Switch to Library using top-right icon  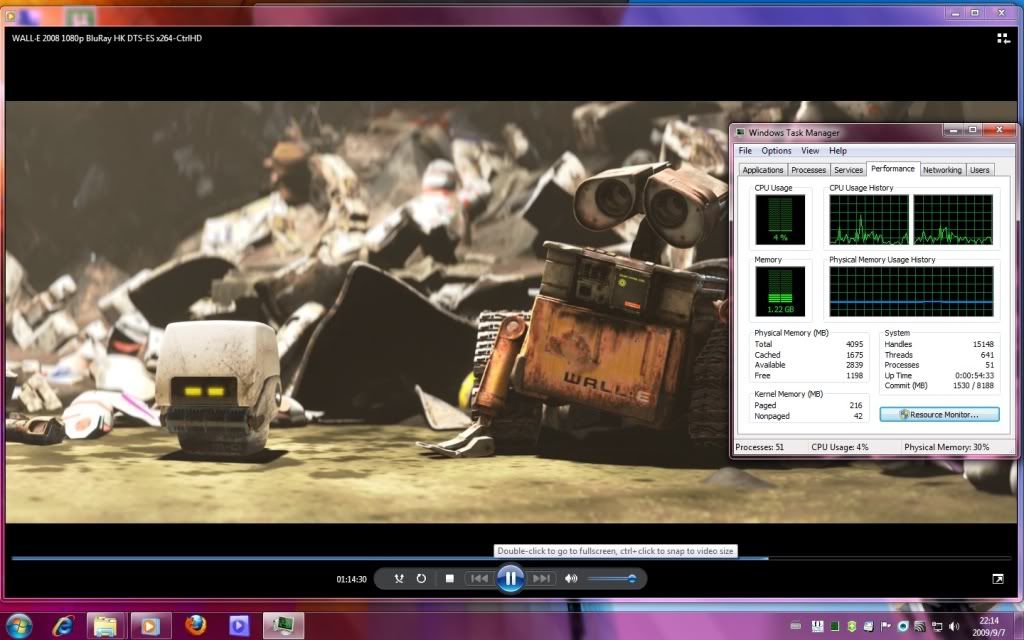1002,38
